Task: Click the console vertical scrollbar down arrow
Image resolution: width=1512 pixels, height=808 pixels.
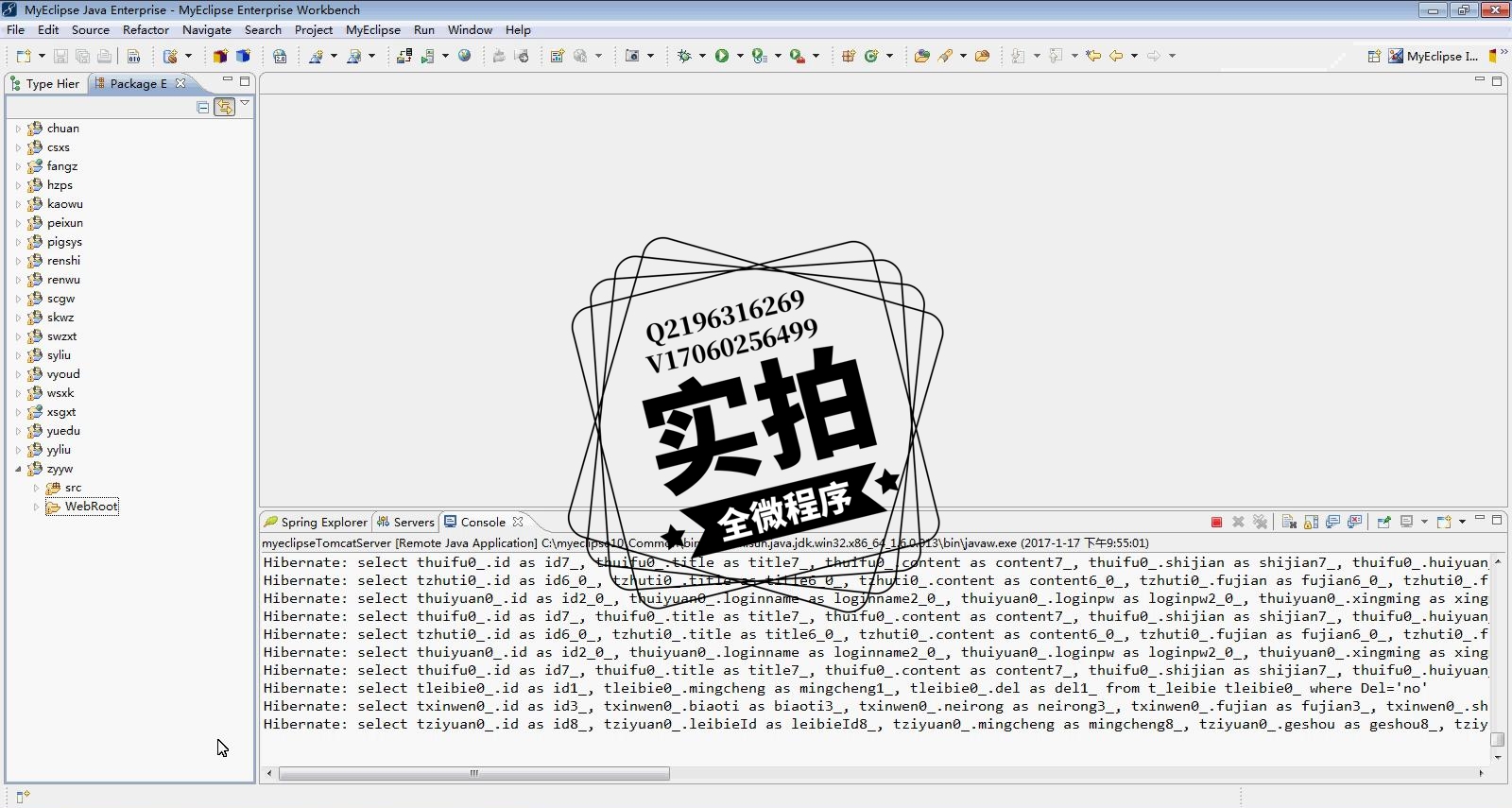Action: pos(1497,756)
